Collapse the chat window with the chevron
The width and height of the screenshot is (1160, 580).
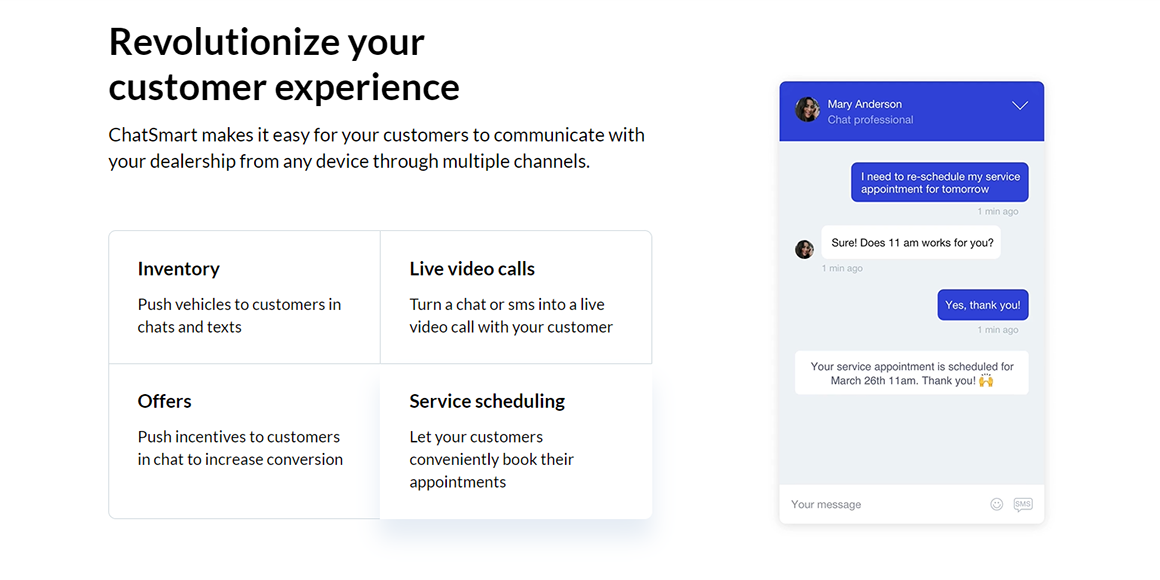pos(1019,106)
